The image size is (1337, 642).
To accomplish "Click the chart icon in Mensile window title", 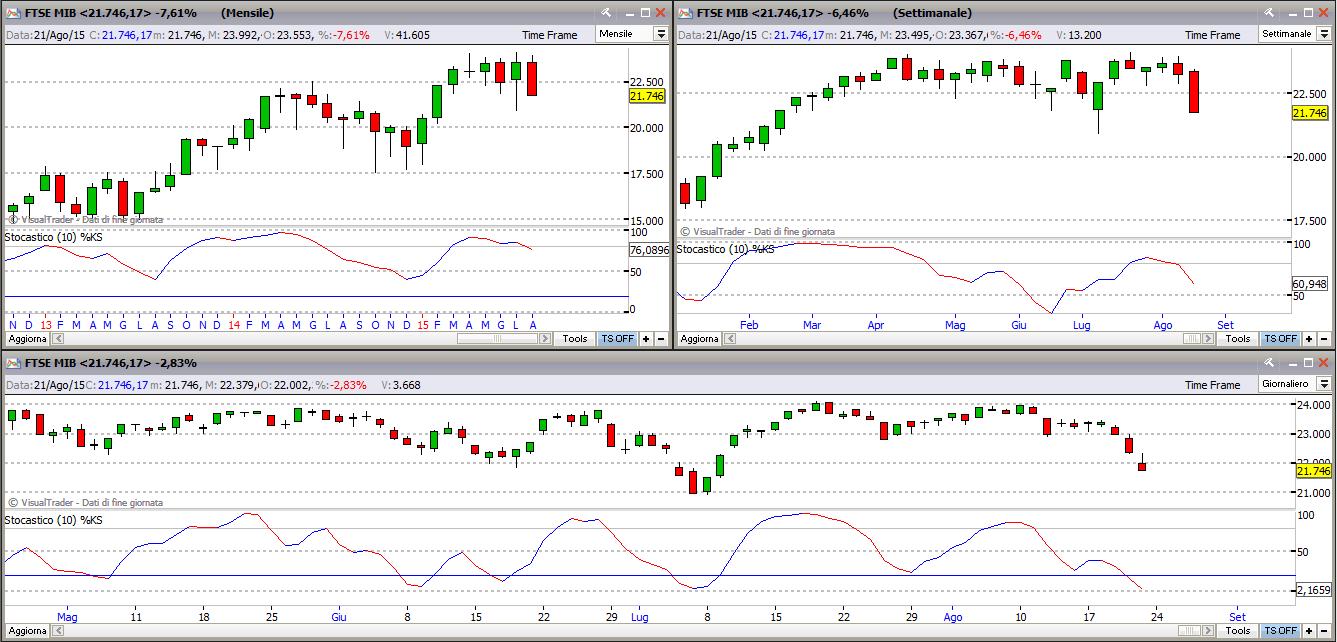I will click(12, 12).
